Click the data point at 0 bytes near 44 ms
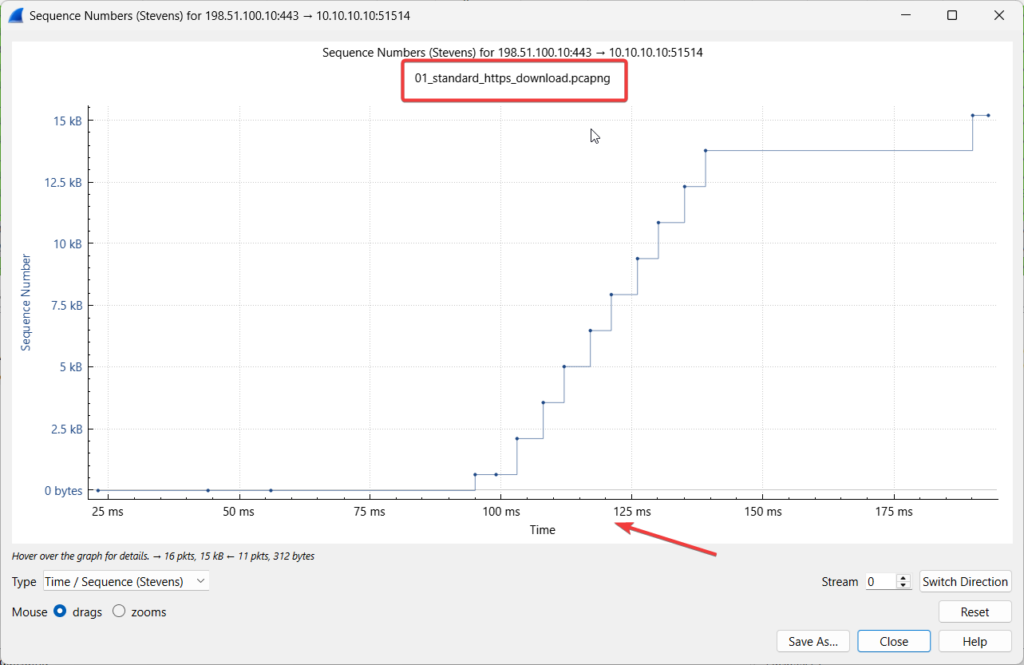The image size is (1024, 665). 207,490
